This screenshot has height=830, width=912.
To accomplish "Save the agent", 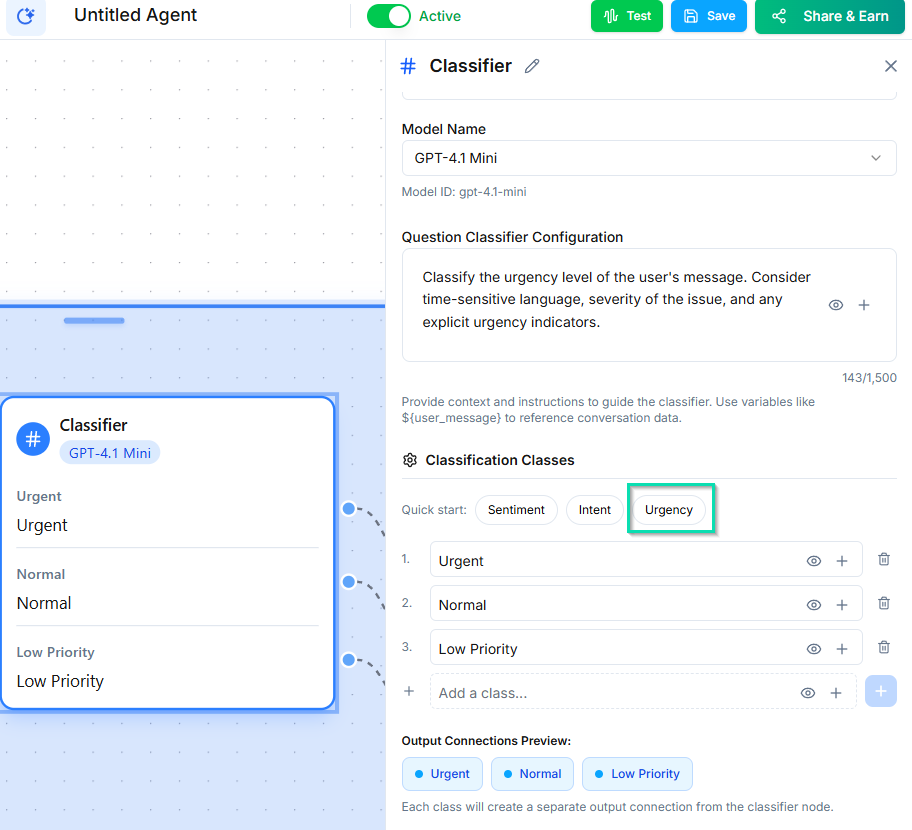I will 709,16.
